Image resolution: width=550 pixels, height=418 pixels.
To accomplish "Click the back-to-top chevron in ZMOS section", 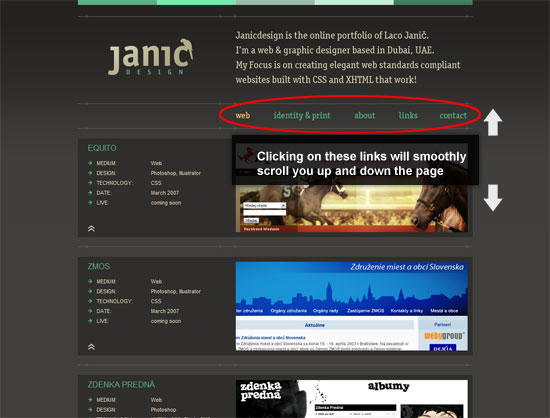I will point(91,347).
